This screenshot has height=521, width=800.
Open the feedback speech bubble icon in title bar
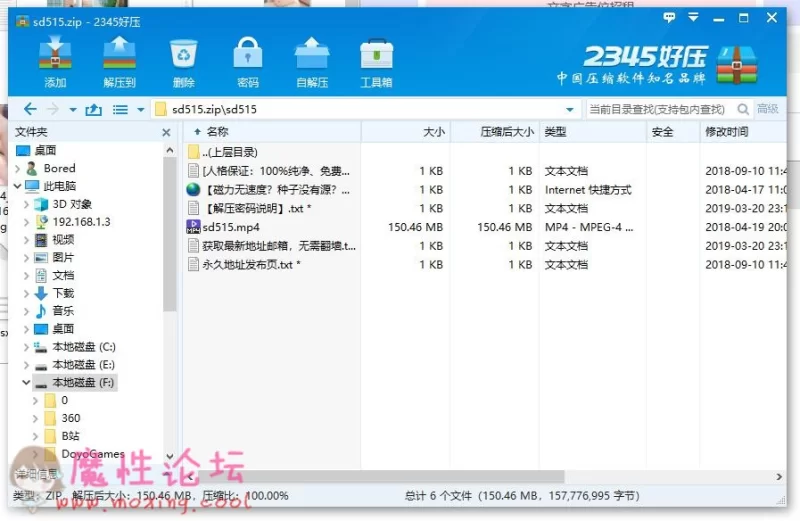coord(669,18)
